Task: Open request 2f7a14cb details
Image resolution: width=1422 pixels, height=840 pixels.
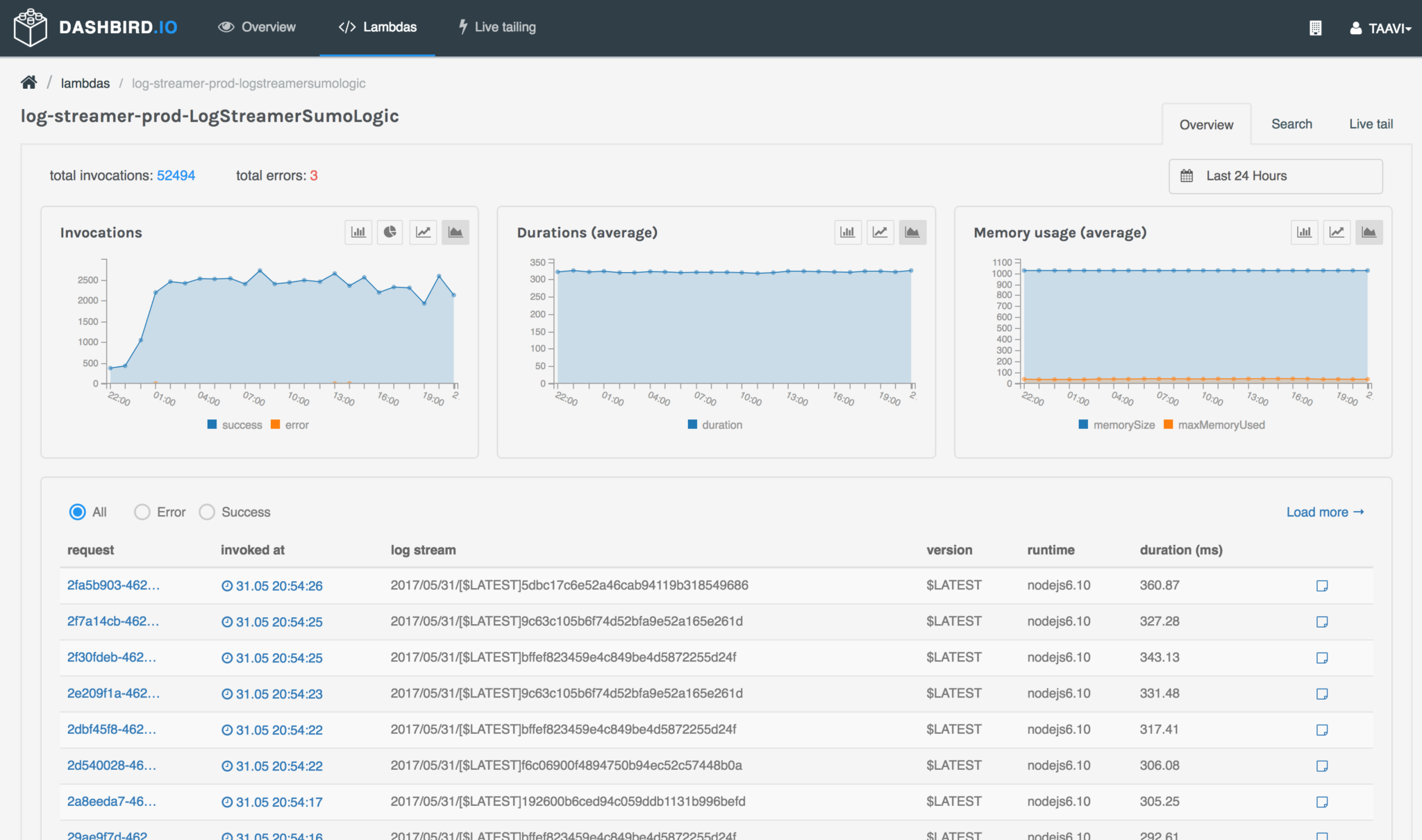Action: [113, 621]
